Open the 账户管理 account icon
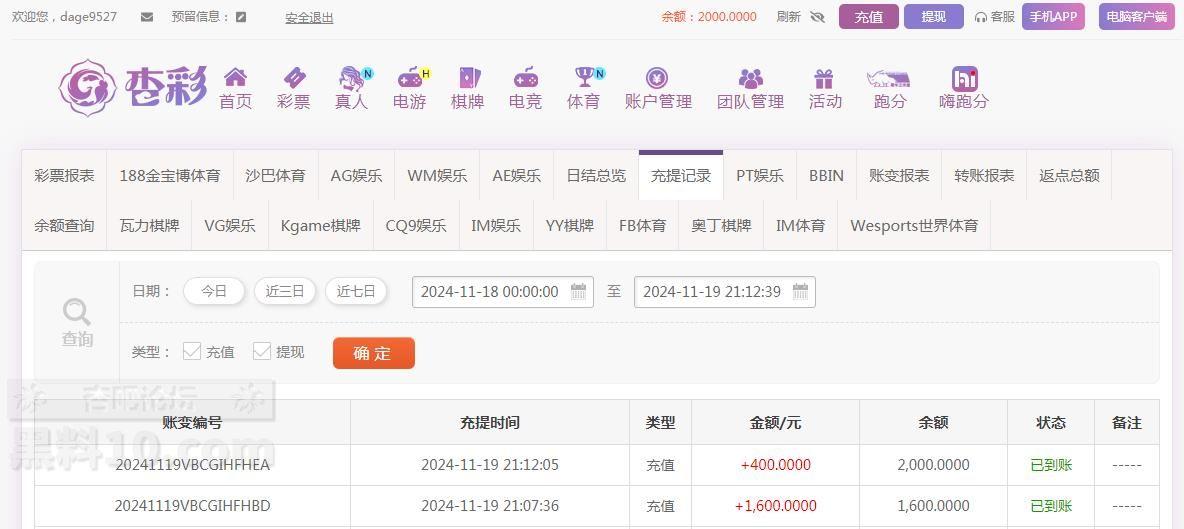This screenshot has width=1184, height=529. [657, 78]
